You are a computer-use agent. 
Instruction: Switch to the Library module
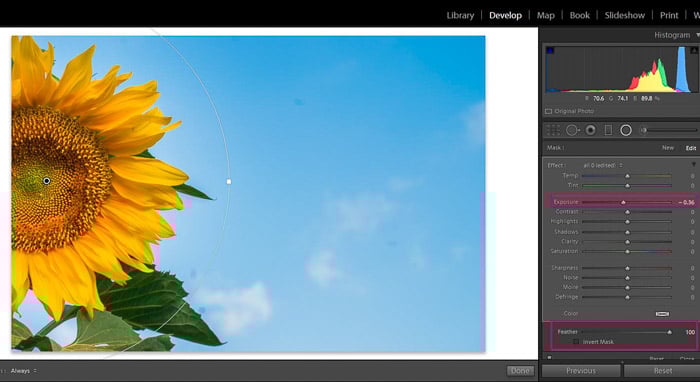pyautogui.click(x=460, y=15)
